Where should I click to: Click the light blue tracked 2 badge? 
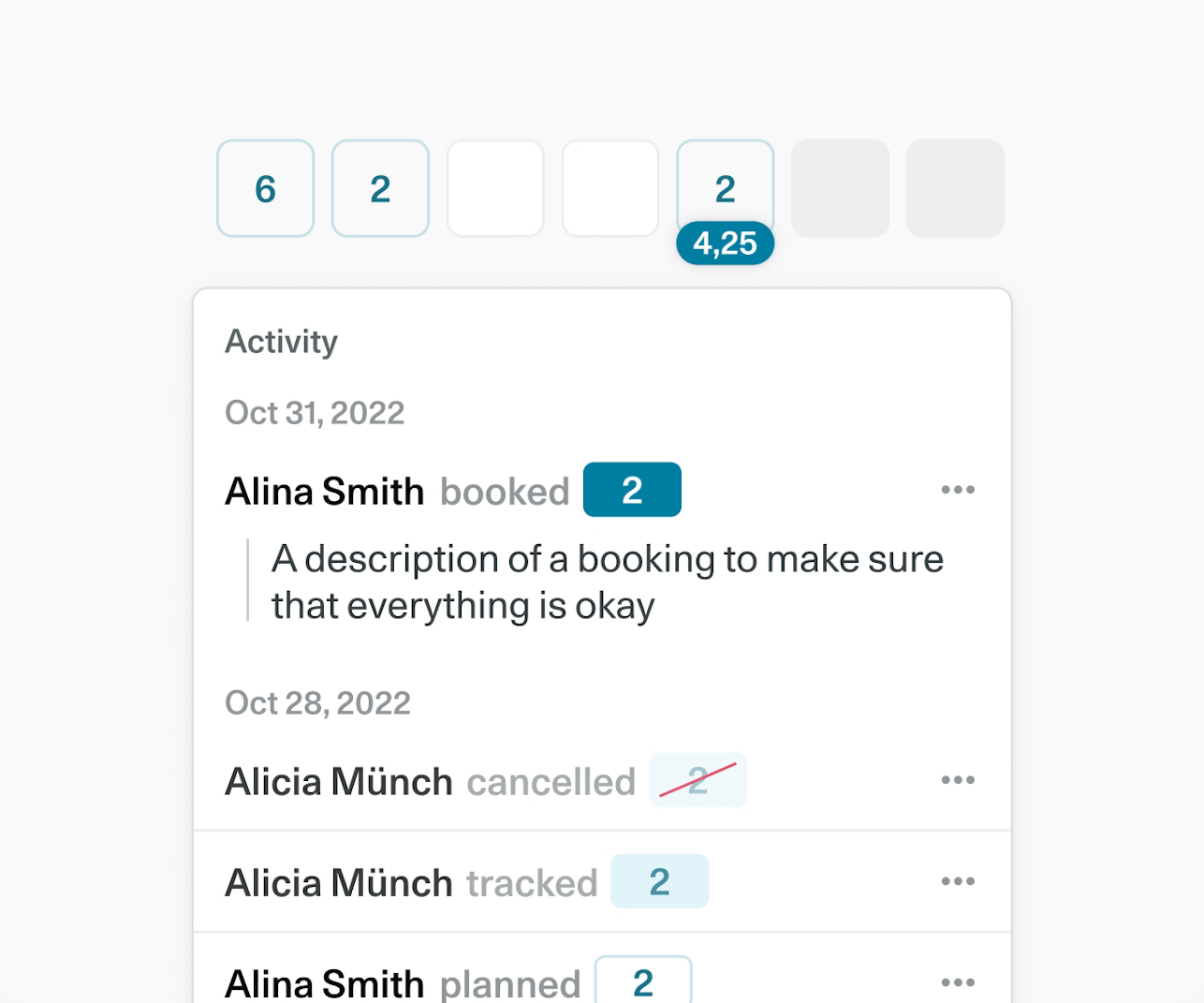(659, 881)
